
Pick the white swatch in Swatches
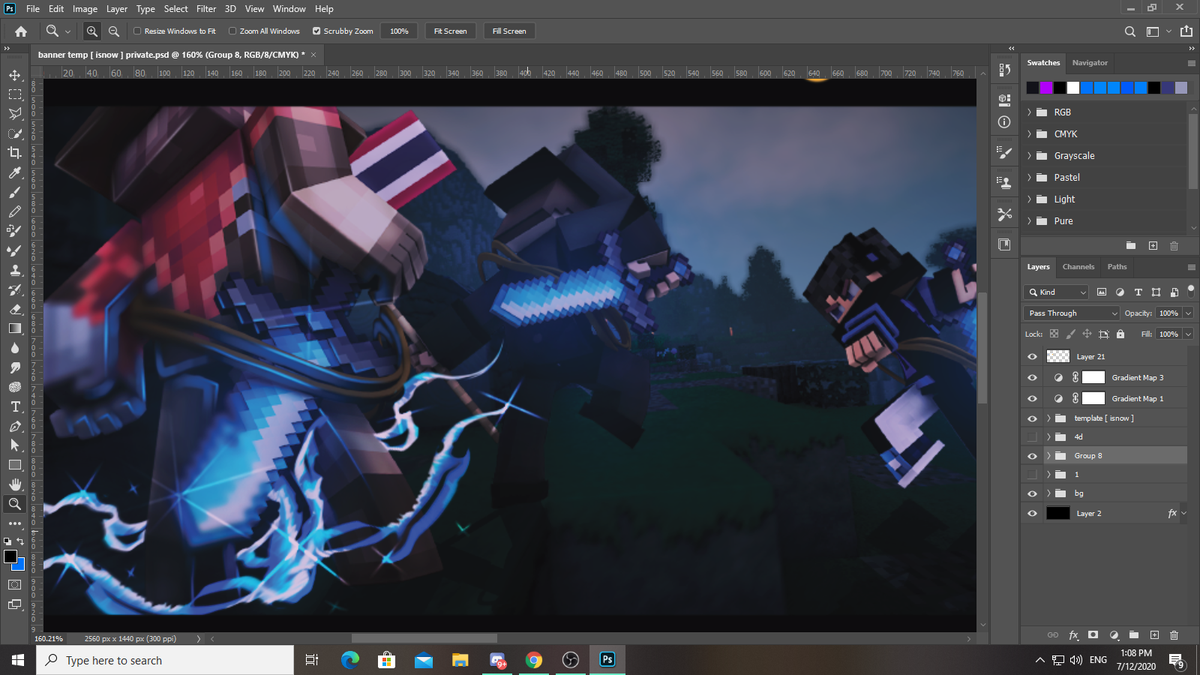tap(1073, 87)
